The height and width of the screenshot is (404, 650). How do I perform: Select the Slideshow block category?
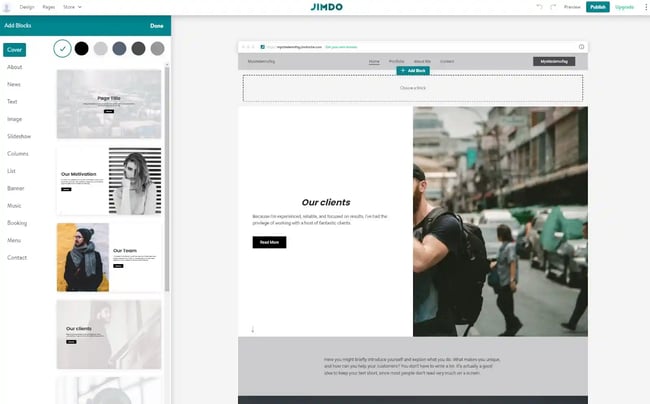[x=19, y=136]
